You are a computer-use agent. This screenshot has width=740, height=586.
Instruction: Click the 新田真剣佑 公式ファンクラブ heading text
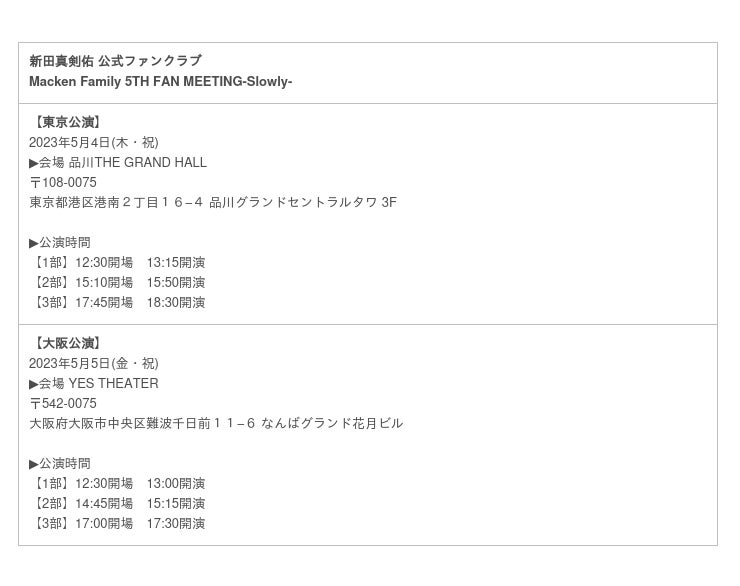tap(115, 61)
